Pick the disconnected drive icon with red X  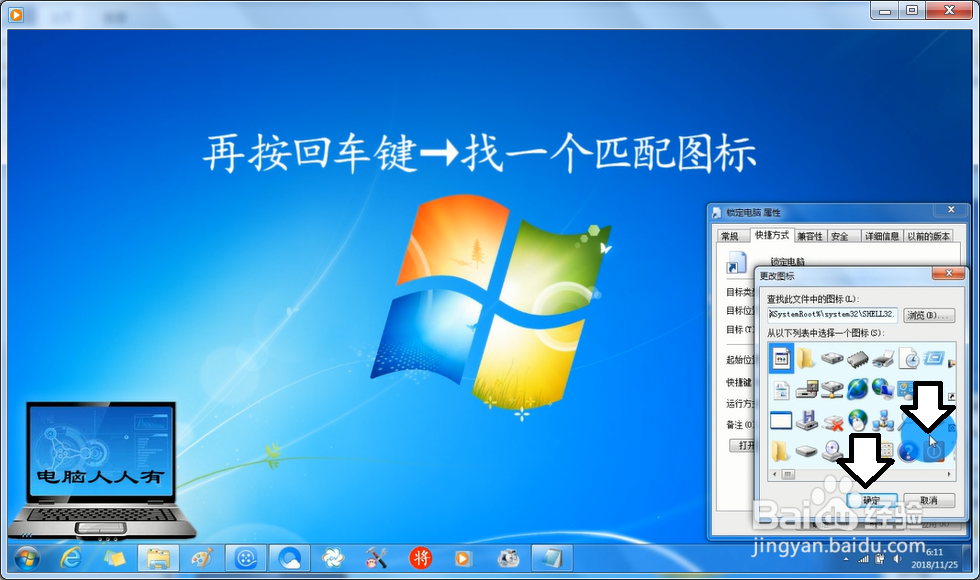click(x=832, y=422)
